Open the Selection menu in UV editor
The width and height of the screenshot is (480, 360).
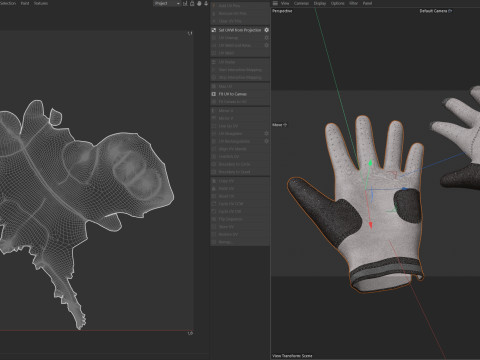8,3
